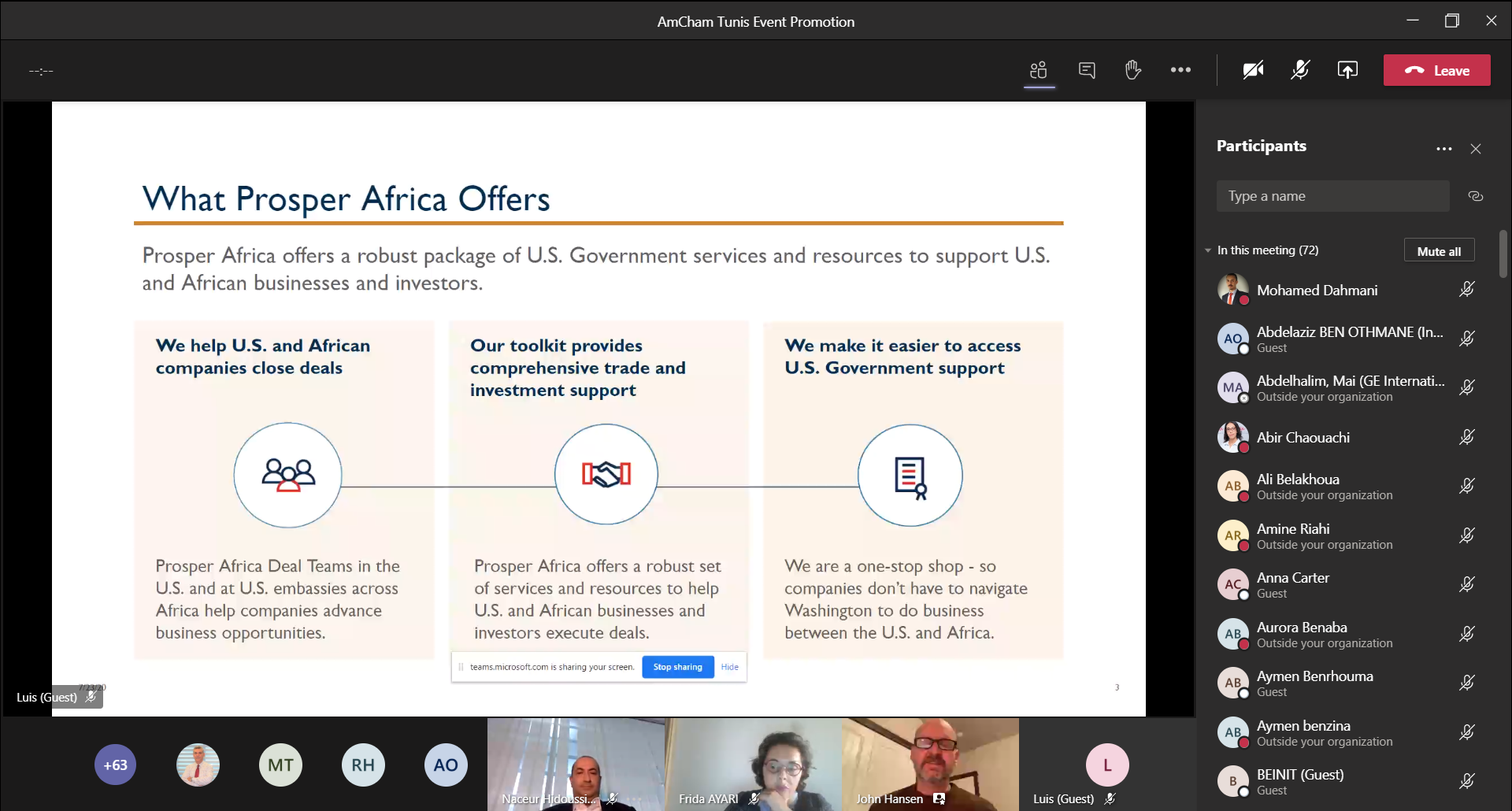Mute all participants

coord(1439,250)
